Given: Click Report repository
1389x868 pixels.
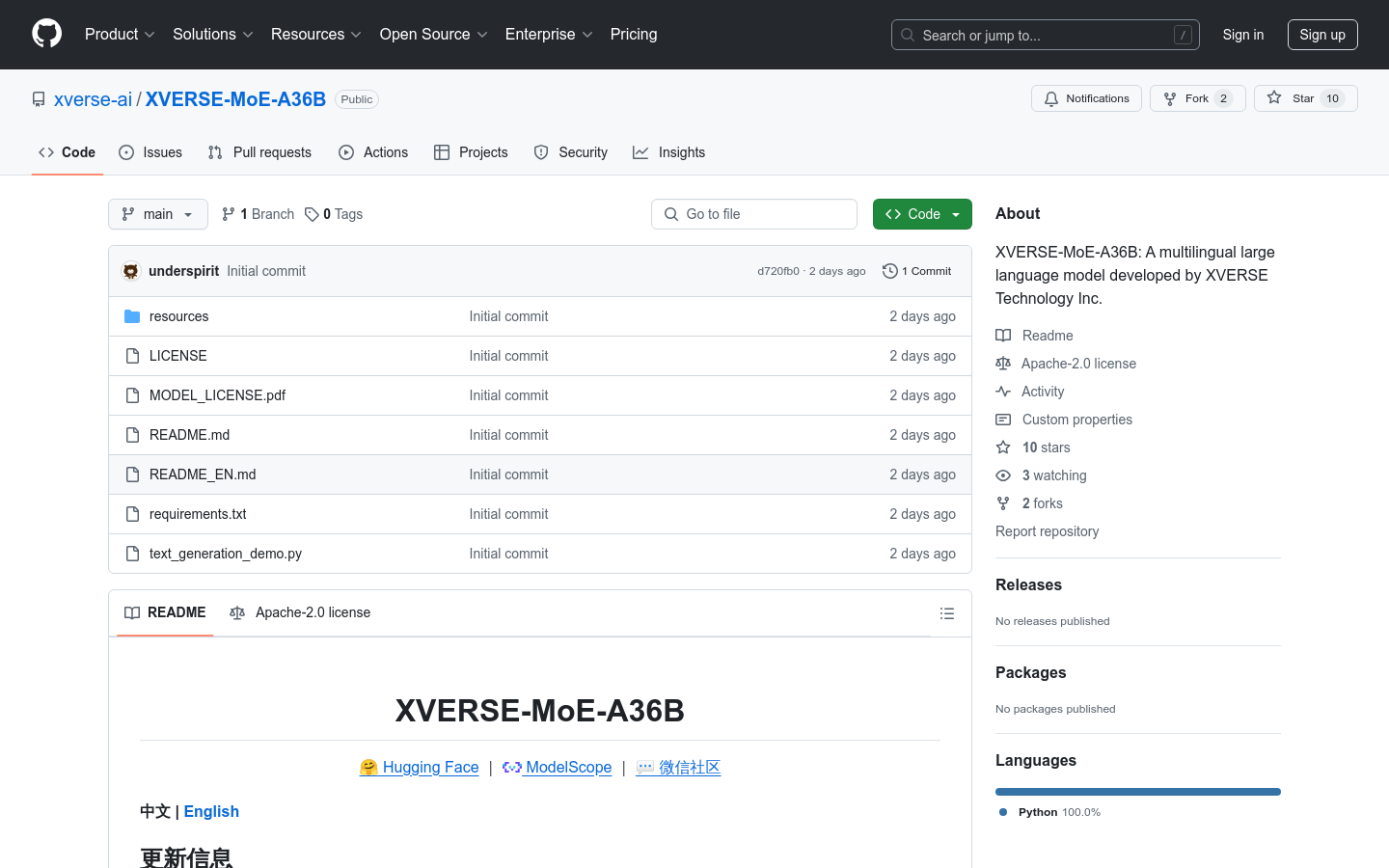Looking at the screenshot, I should click(x=1047, y=531).
